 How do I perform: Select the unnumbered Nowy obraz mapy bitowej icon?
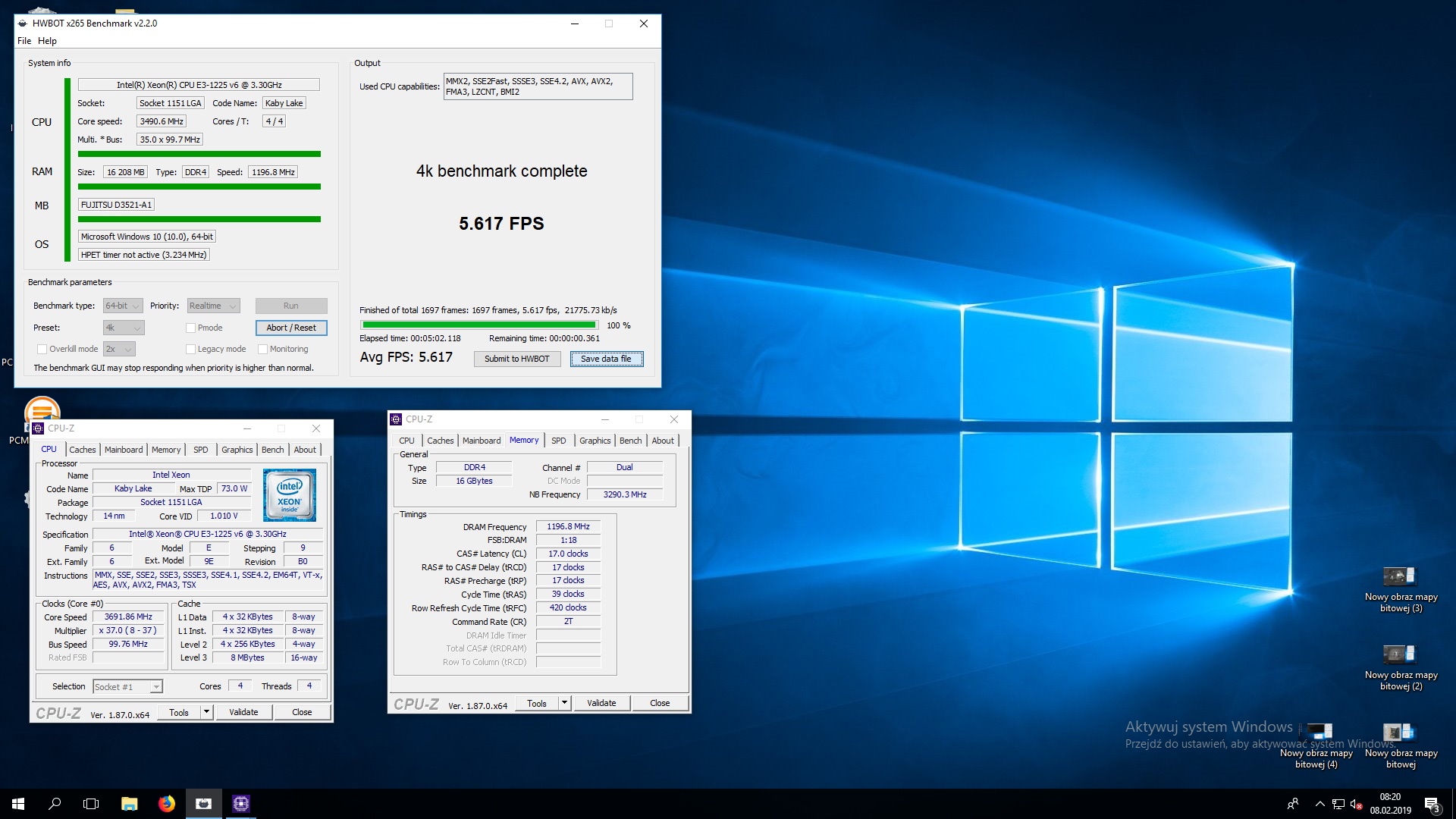coord(1401,746)
